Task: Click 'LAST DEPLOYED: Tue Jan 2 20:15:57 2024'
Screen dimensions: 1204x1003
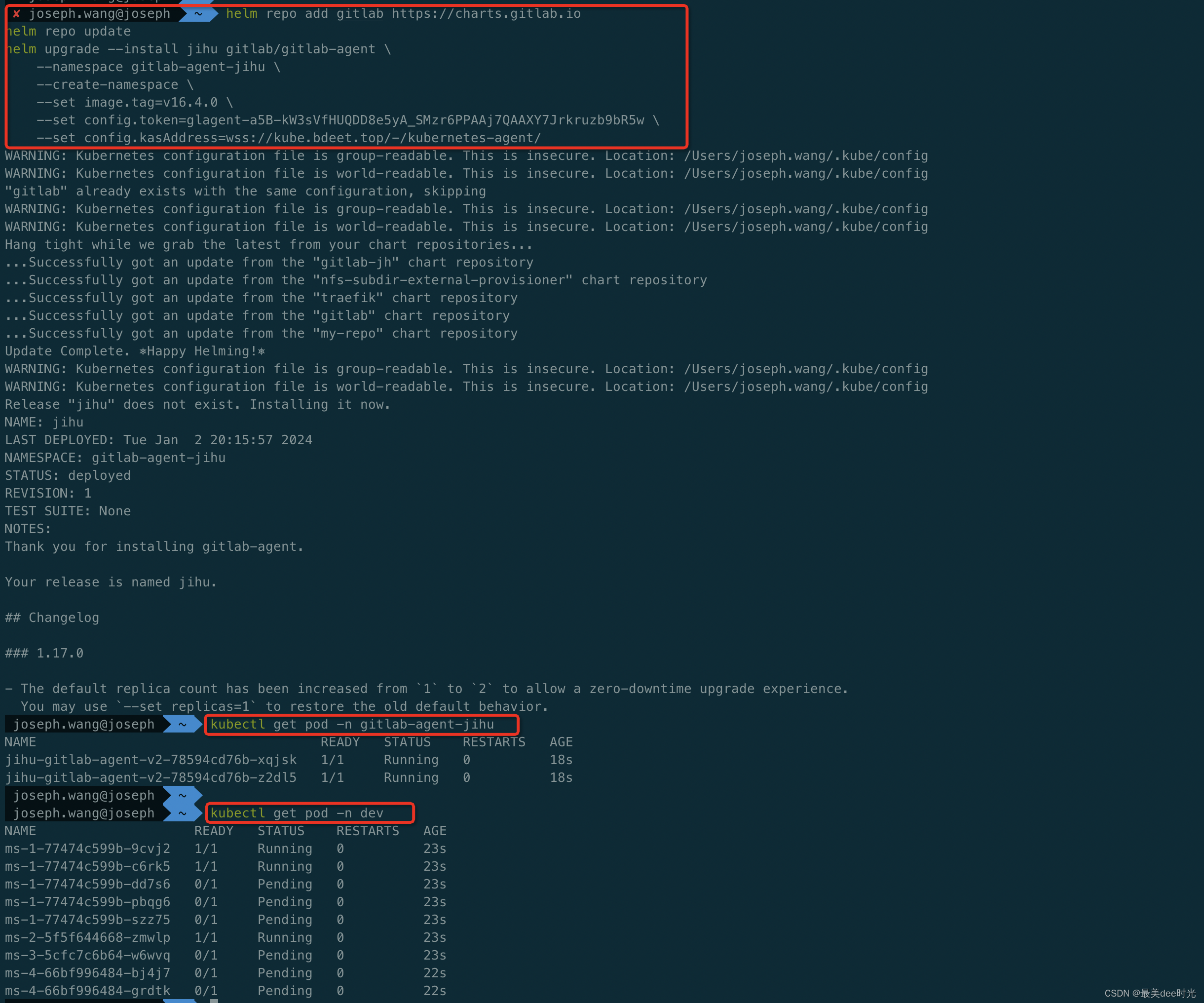Action: click(x=159, y=440)
